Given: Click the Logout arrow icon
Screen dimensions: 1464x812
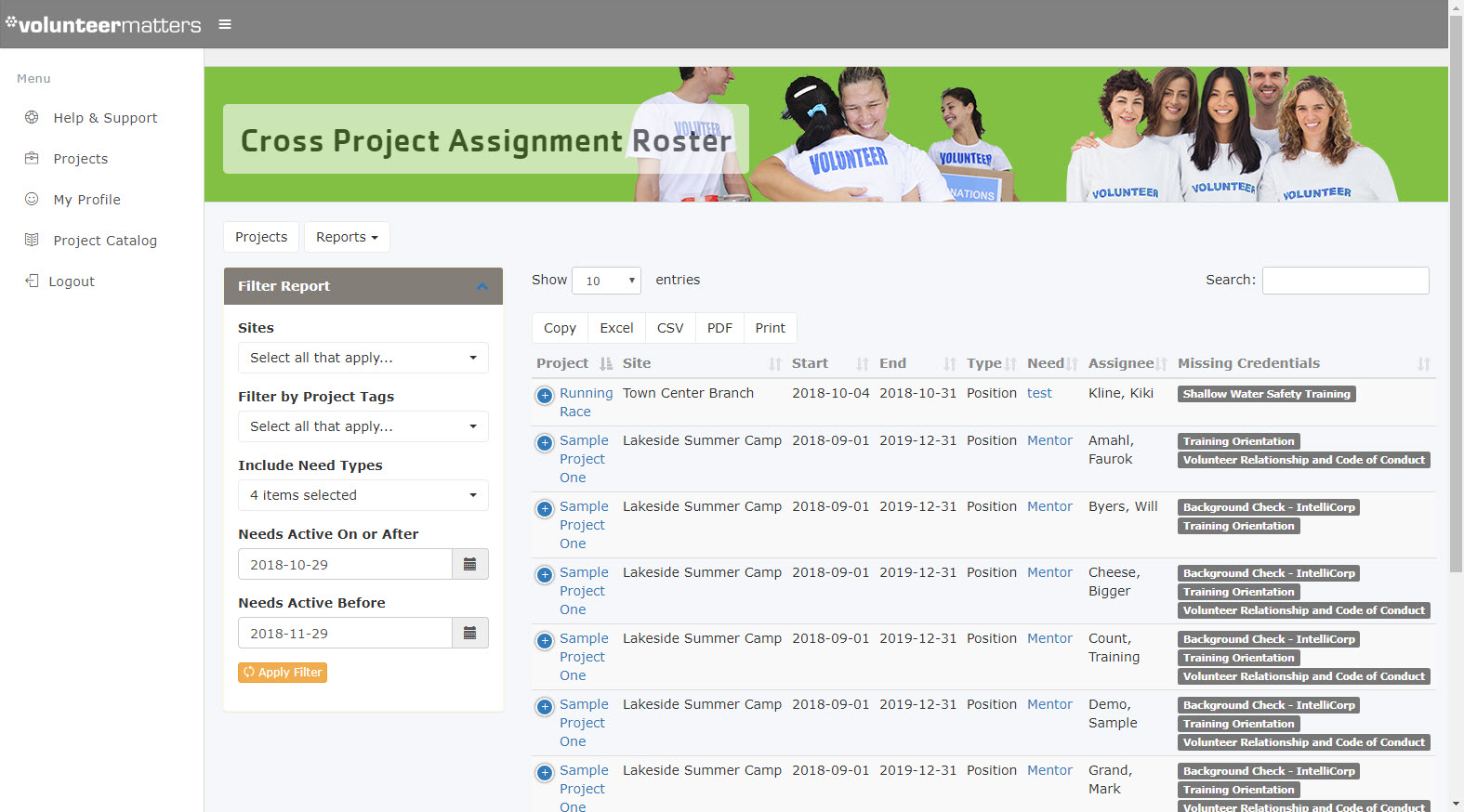Looking at the screenshot, I should [x=32, y=281].
